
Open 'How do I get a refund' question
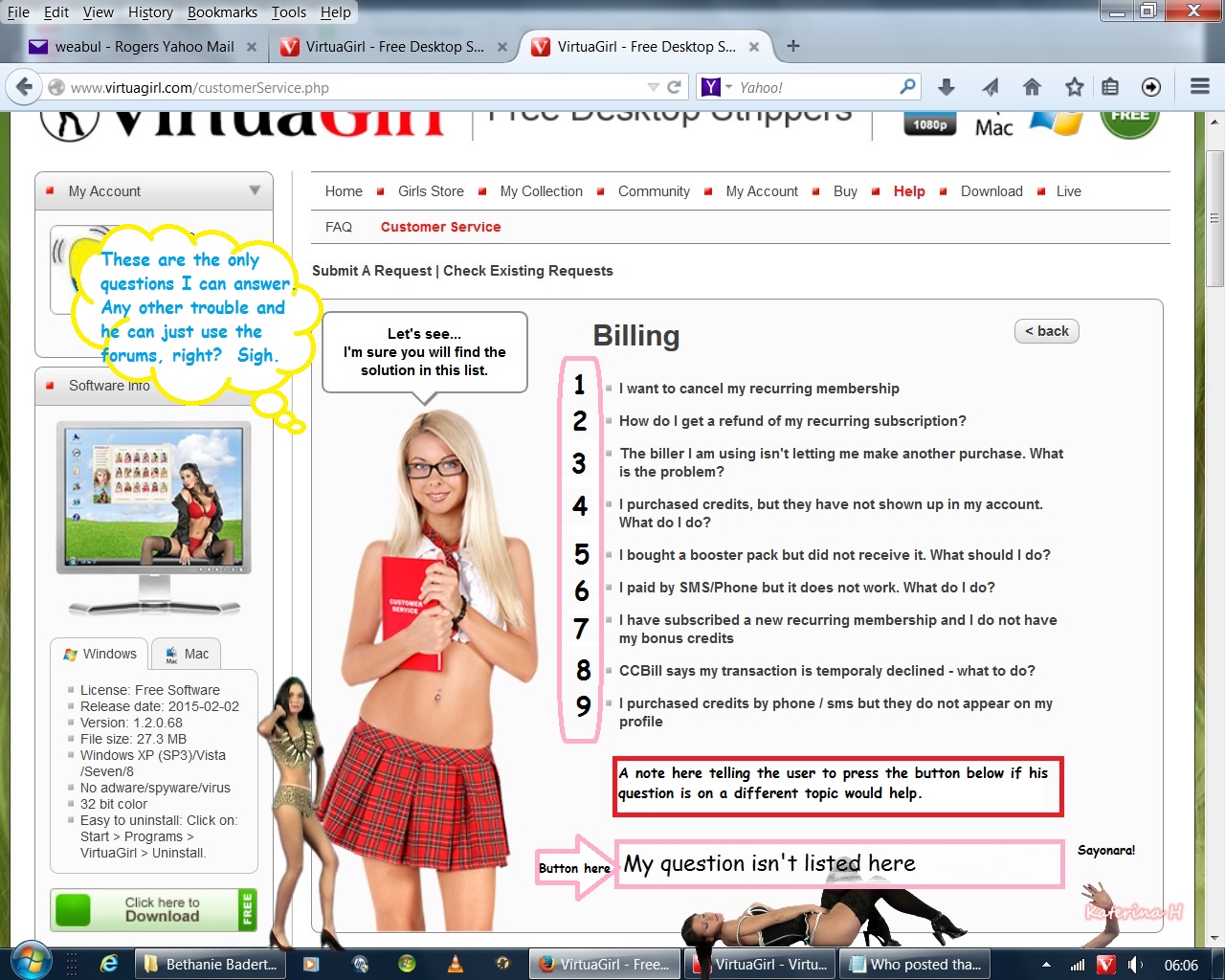tap(792, 421)
